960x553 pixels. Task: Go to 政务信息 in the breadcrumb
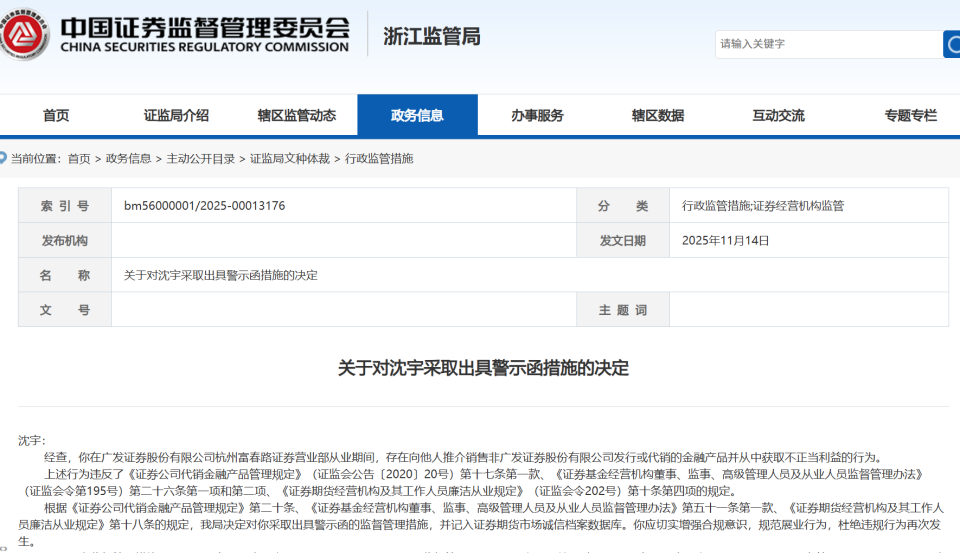129,159
